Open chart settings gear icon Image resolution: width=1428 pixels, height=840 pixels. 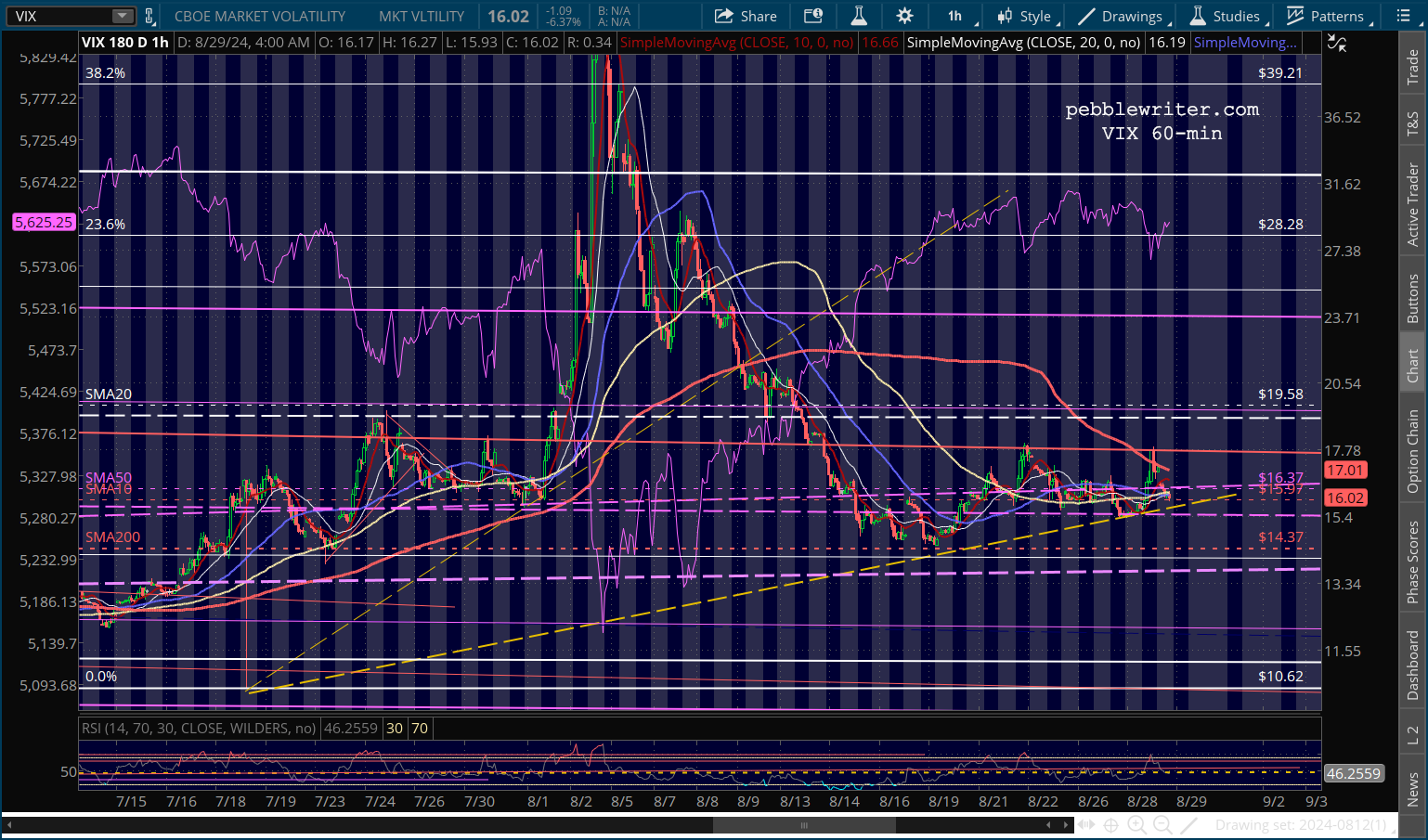click(x=904, y=16)
